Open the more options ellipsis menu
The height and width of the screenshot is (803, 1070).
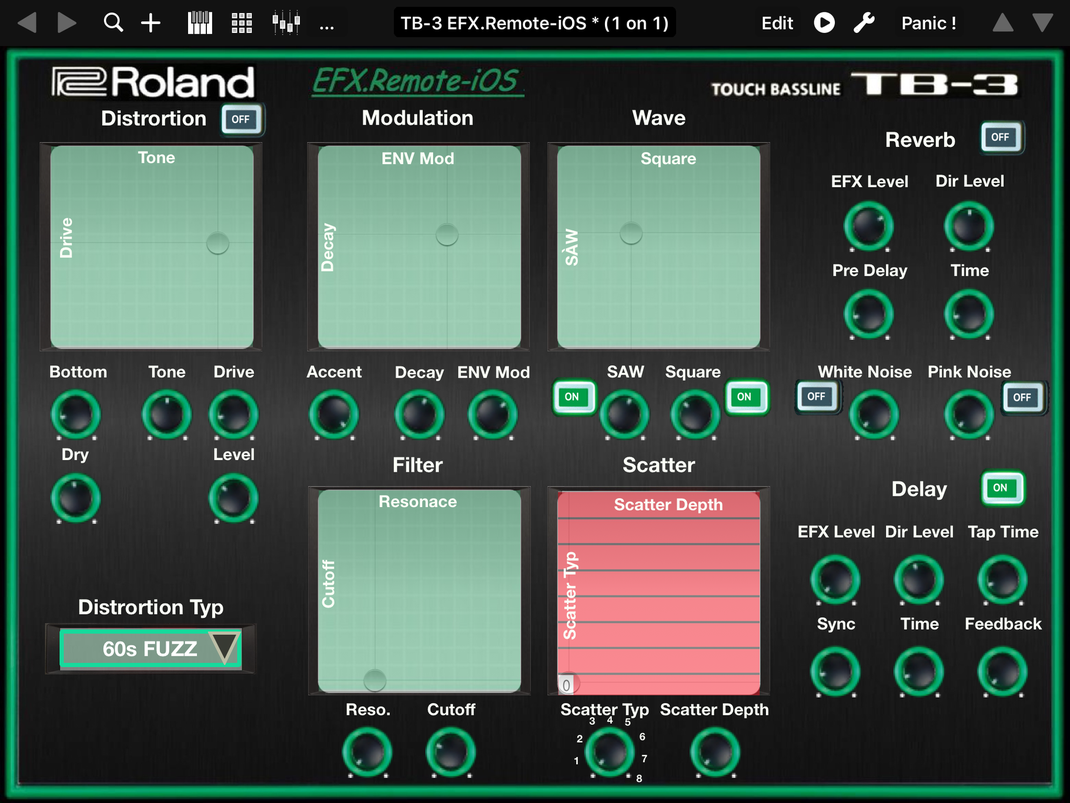pos(327,27)
